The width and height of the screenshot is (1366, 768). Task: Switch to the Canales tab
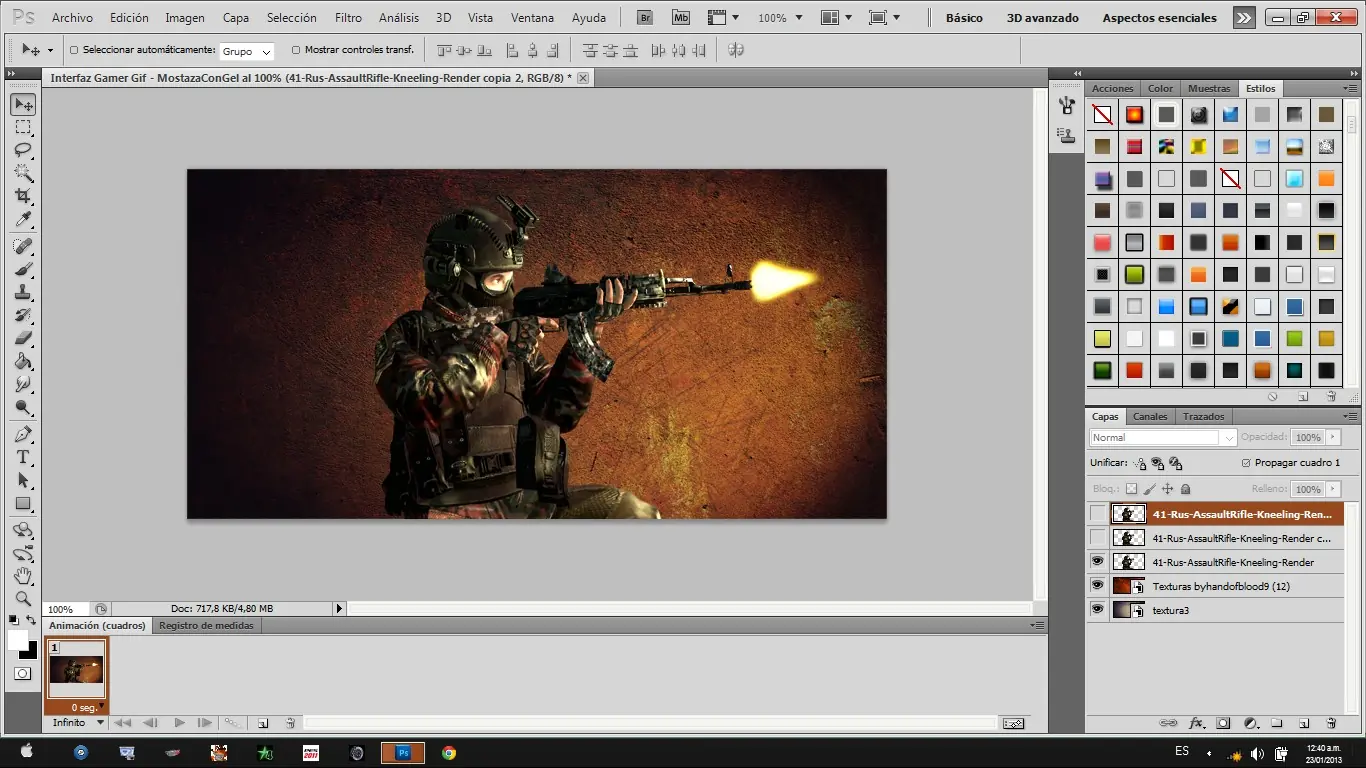click(x=1149, y=417)
